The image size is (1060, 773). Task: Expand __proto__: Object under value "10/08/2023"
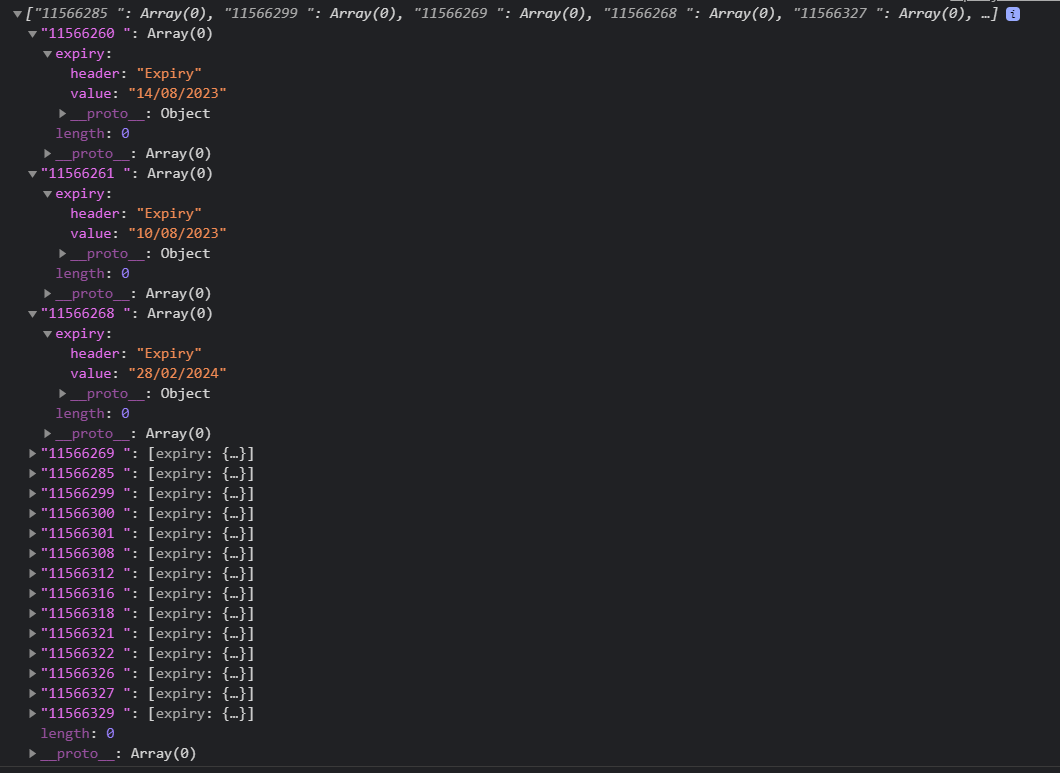click(x=62, y=254)
